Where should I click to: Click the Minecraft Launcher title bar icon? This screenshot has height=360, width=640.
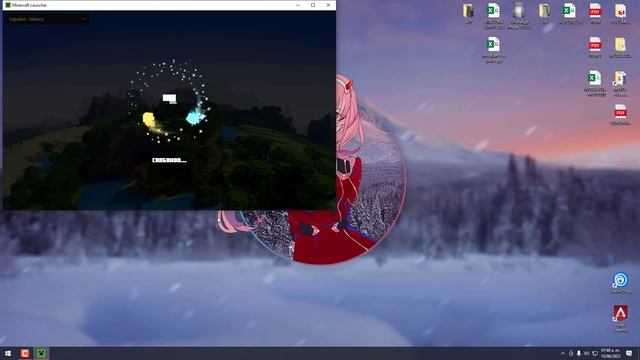(8, 5)
